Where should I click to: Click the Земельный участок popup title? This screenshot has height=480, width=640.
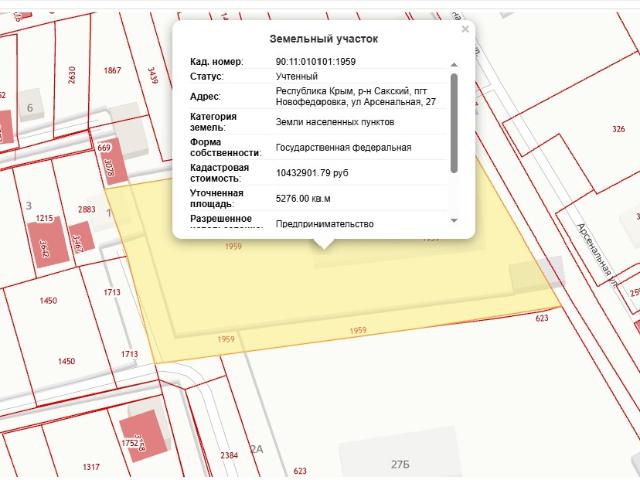coord(324,39)
